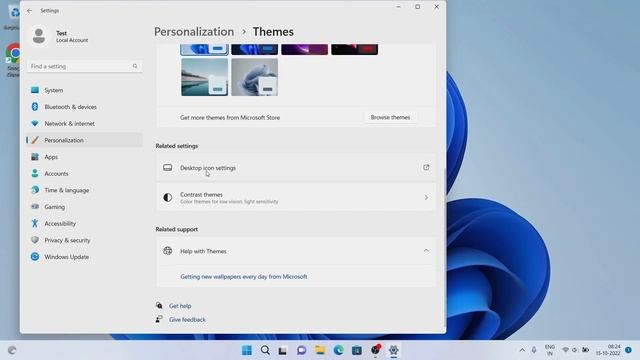
Task: Choose the purple glow theme thumbnail
Action: [304, 49]
